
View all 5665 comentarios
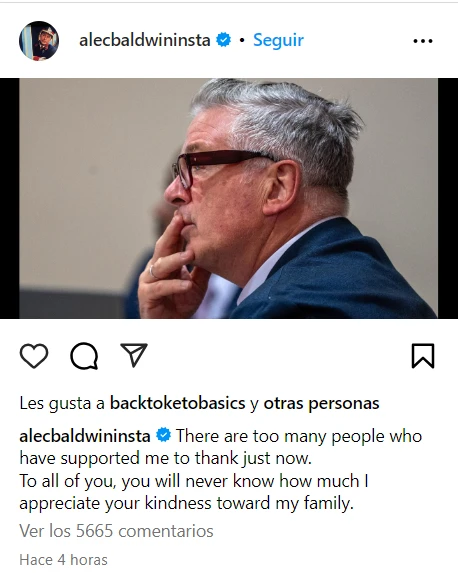point(116,531)
